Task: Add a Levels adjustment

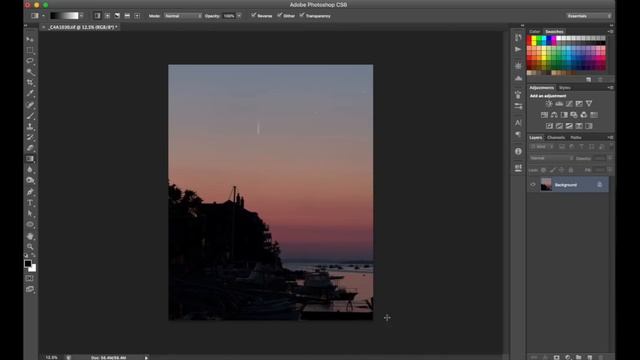Action: pyautogui.click(x=559, y=104)
